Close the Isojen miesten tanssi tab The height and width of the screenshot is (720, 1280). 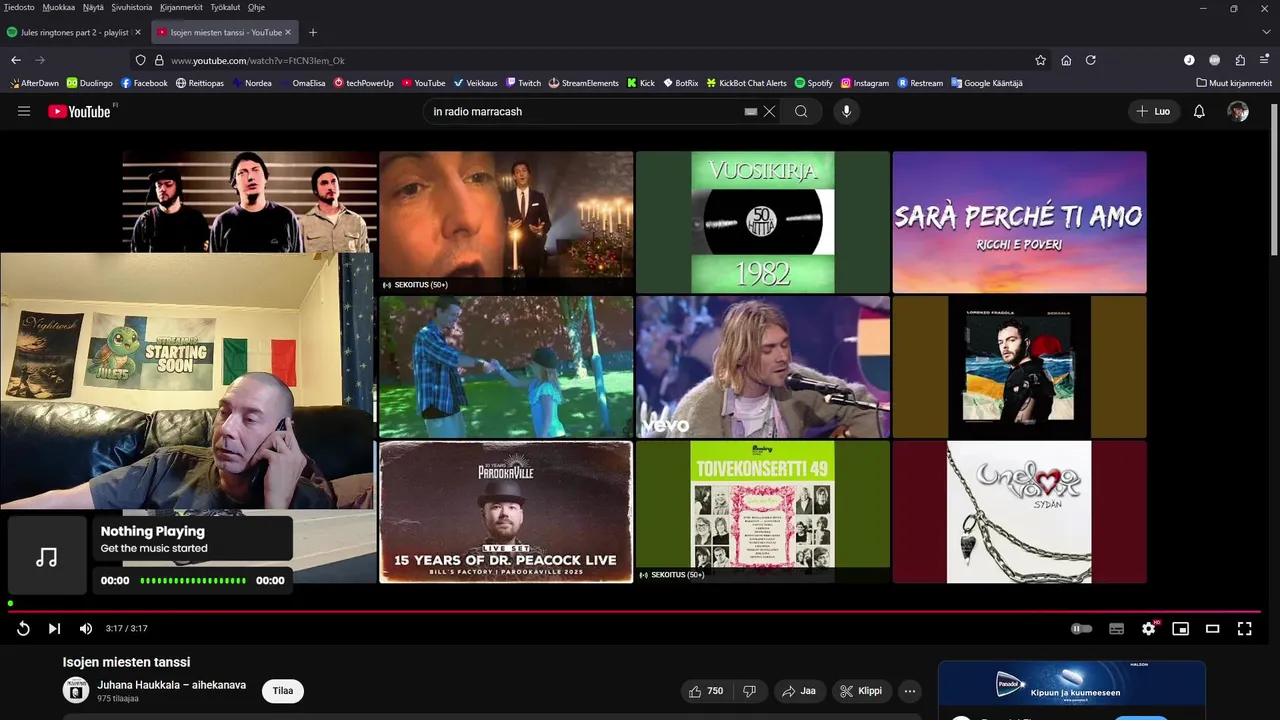[288, 32]
